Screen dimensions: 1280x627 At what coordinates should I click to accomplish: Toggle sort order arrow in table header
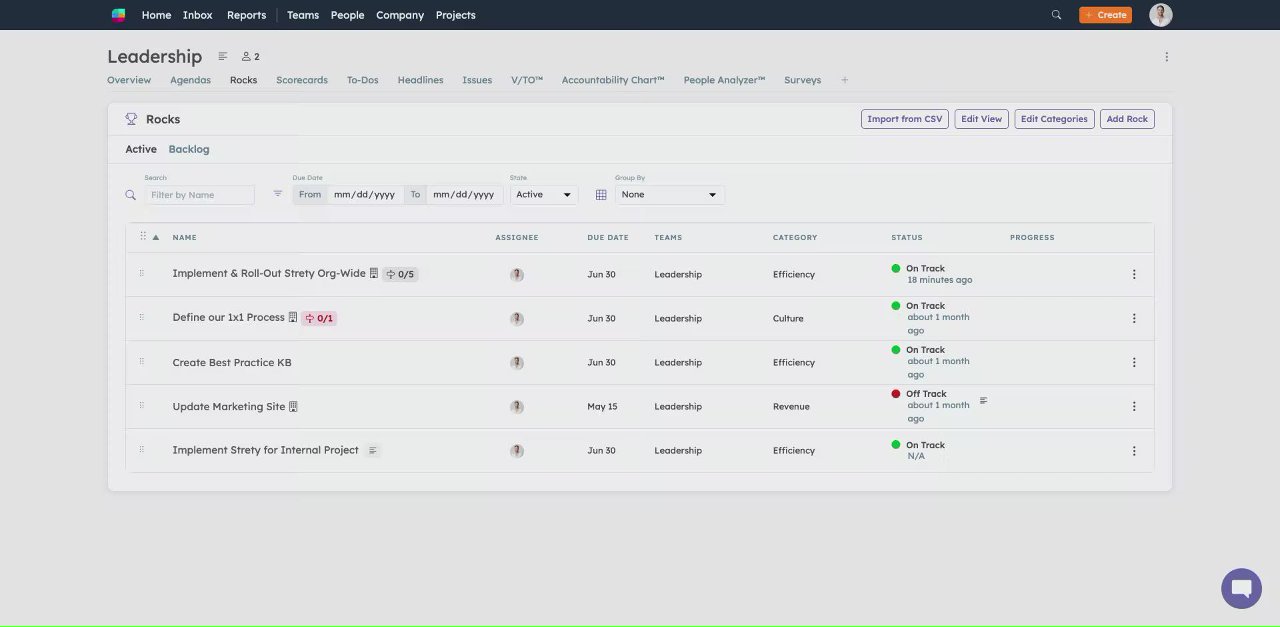pos(155,237)
